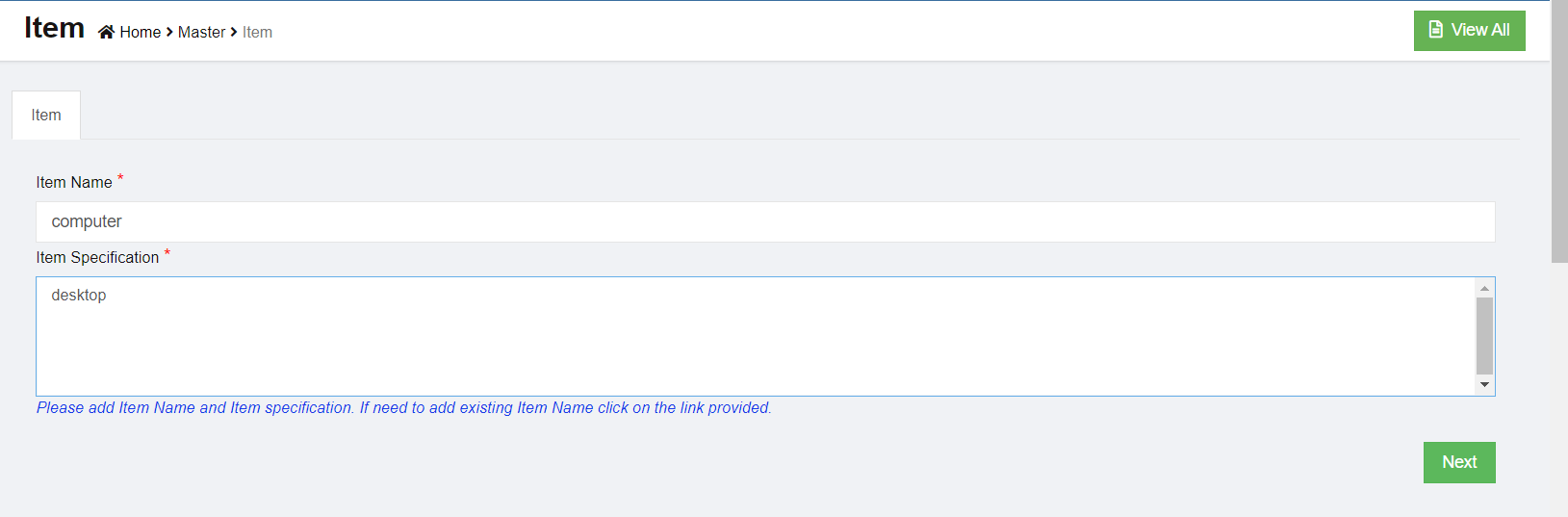Click the blue help text below specification
Image resolution: width=1568 pixels, height=517 pixels.
[404, 408]
